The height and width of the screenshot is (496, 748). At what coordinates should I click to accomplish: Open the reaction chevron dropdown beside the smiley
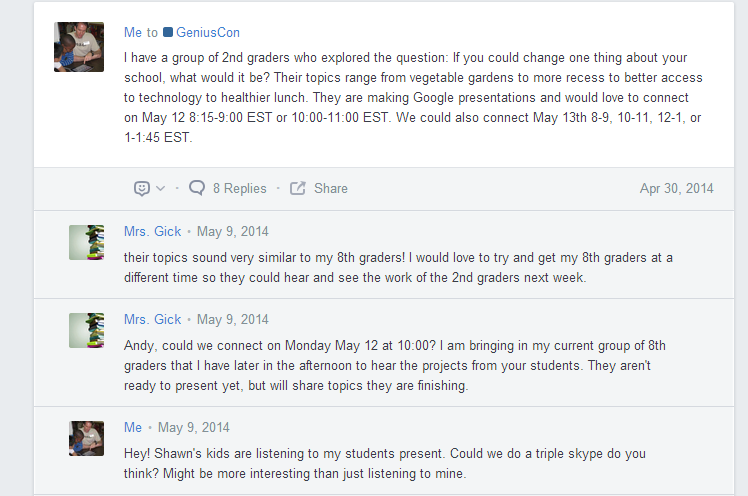160,189
